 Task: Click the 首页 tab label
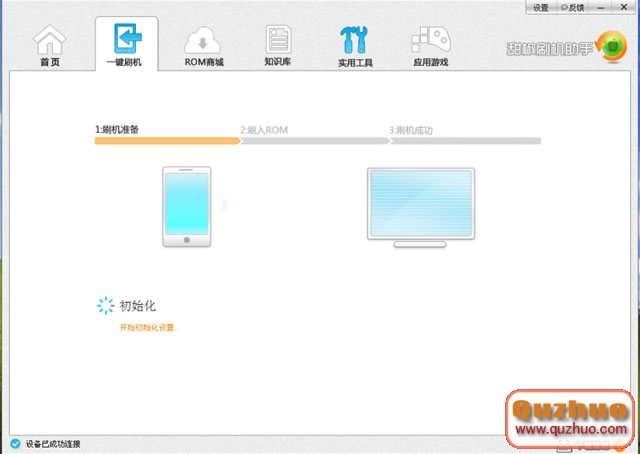pyautogui.click(x=50, y=62)
